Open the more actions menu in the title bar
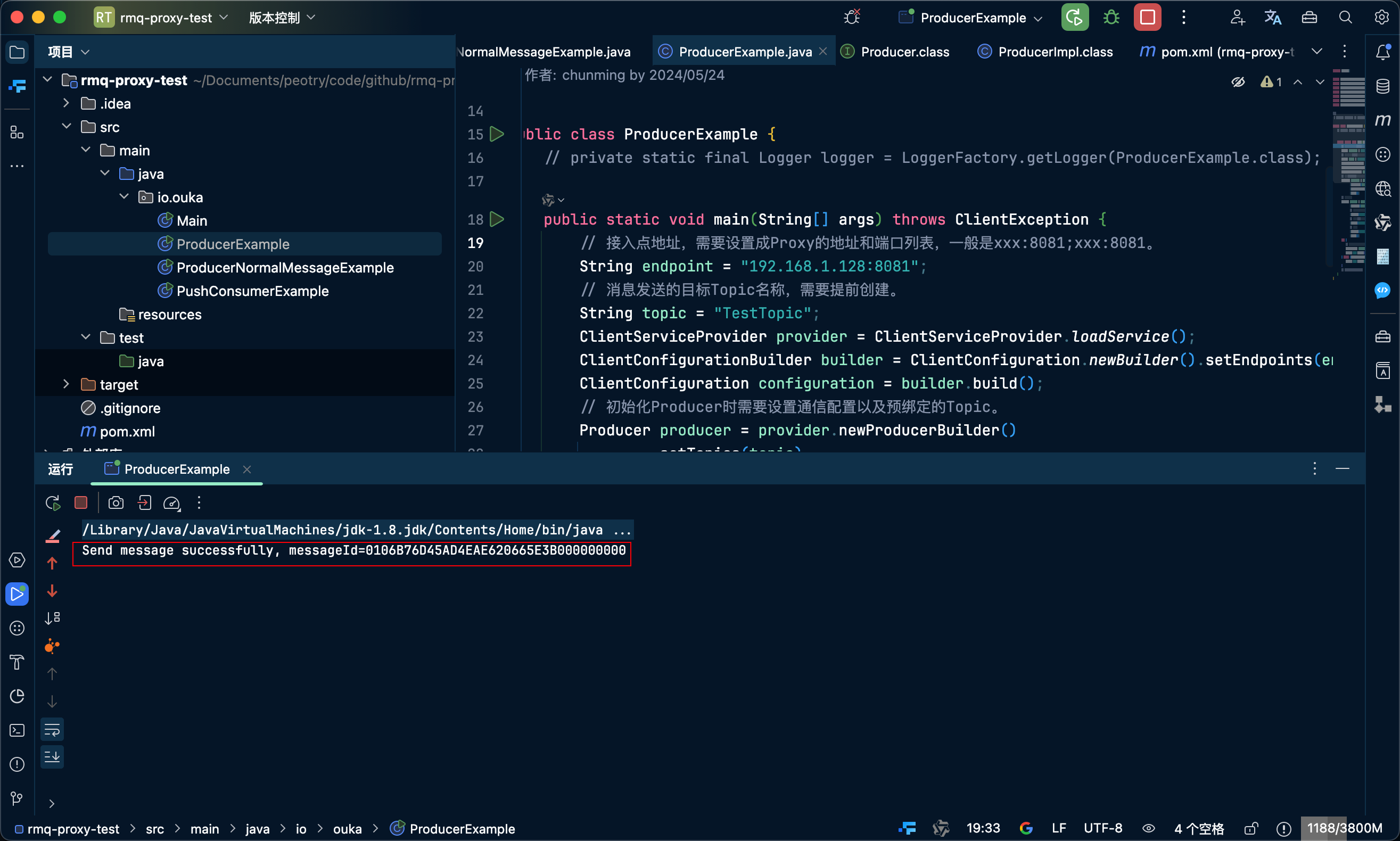 pos(1183,18)
